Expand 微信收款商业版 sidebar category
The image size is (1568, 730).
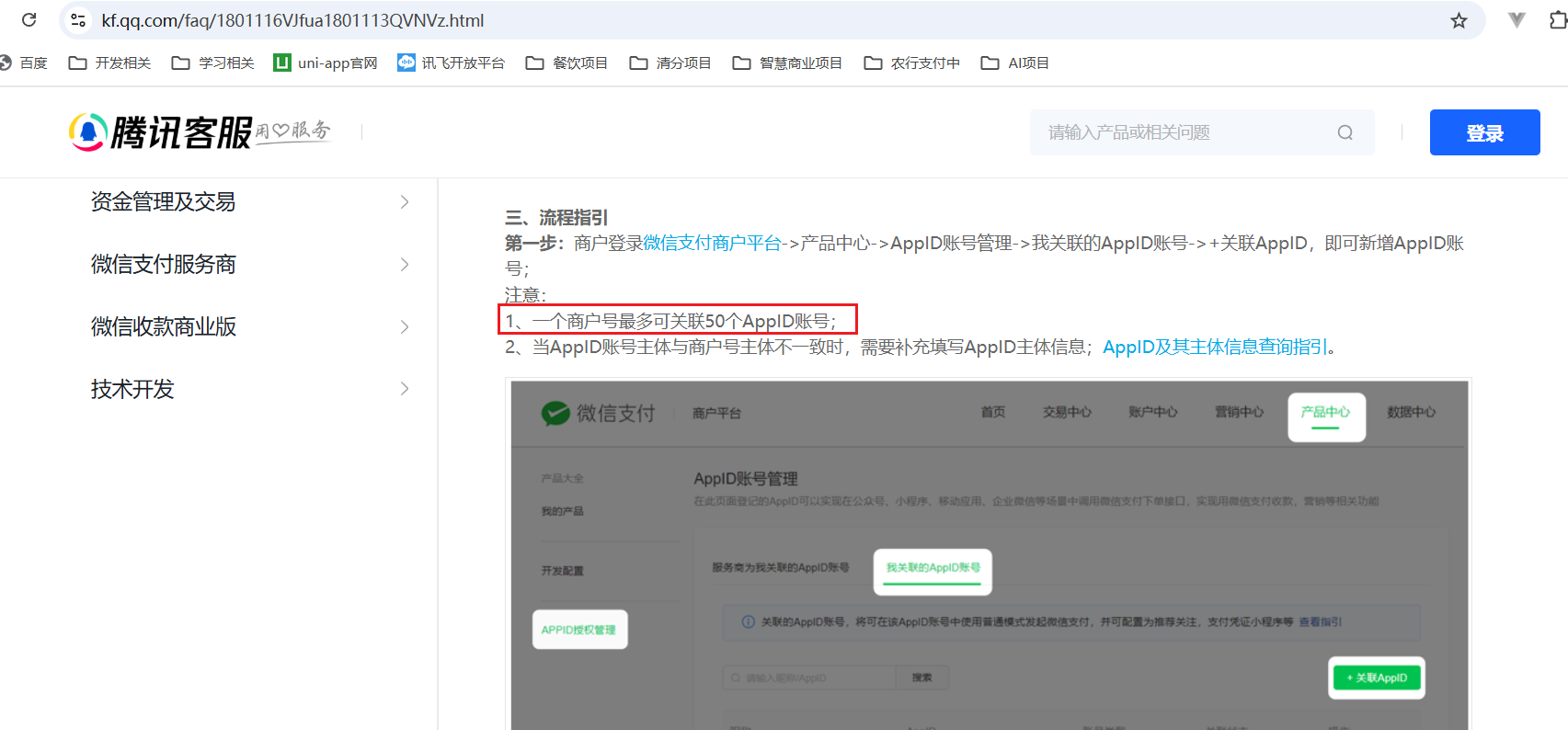tap(250, 326)
